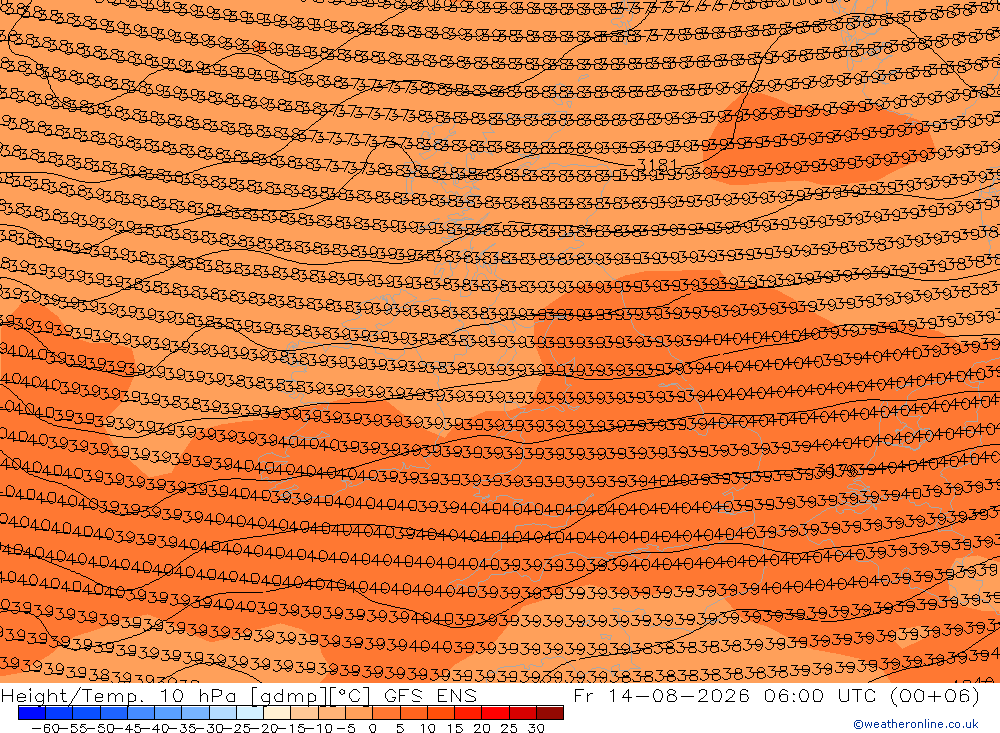This screenshot has width=1000, height=733.
Task: Click the '3181' contour label on the map
Action: [x=657, y=165]
